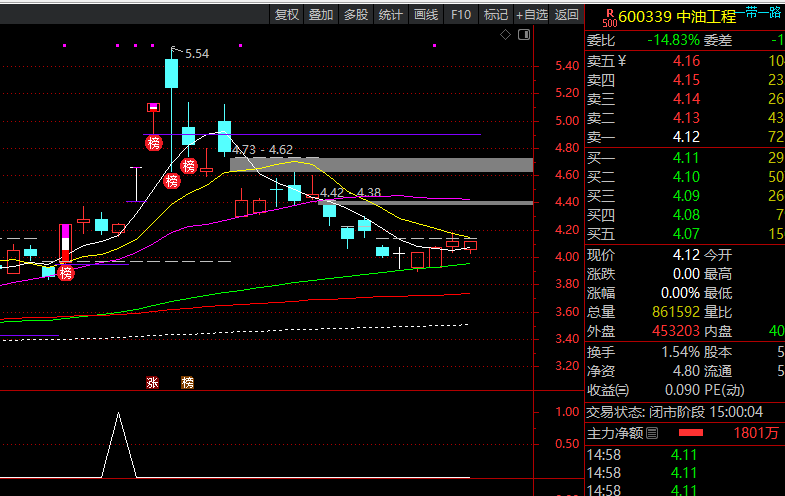
Task: Click the 主力净额 1801万 value
Action: (x=755, y=433)
